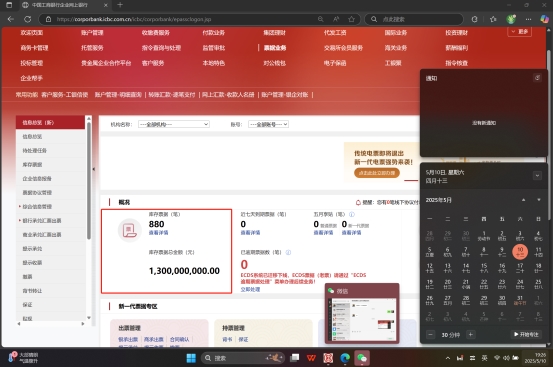Open the 账号 account dropdown
The image size is (553, 367).
(268, 124)
